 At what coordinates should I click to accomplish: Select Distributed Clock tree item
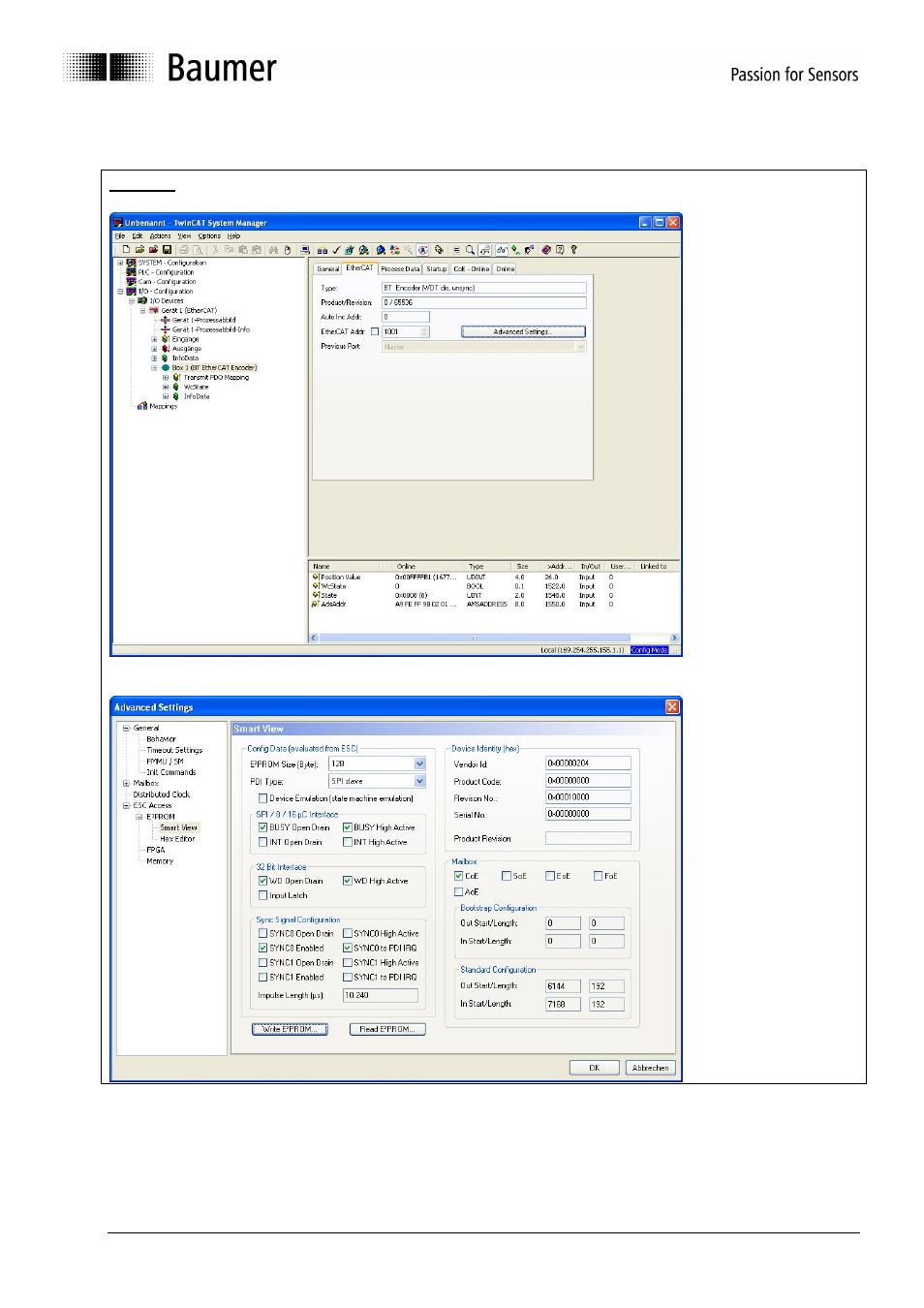tap(161, 794)
